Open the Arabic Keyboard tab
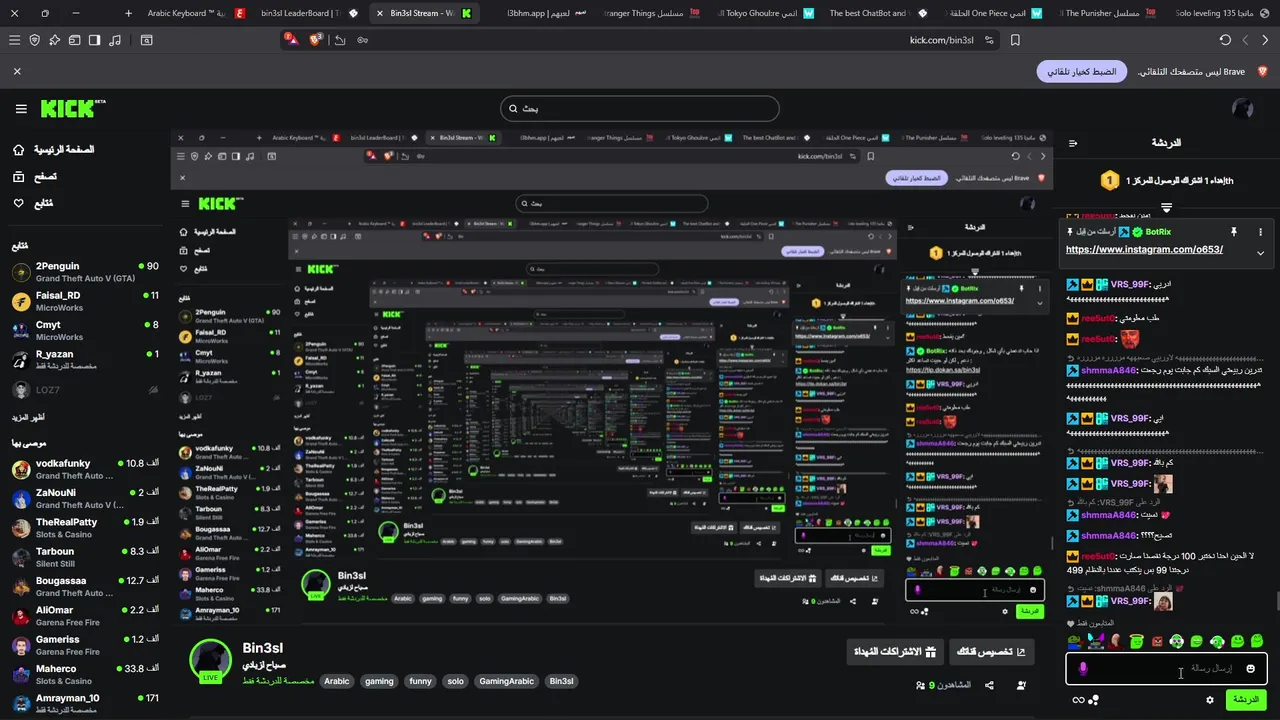This screenshot has height=720, width=1280. [196, 13]
